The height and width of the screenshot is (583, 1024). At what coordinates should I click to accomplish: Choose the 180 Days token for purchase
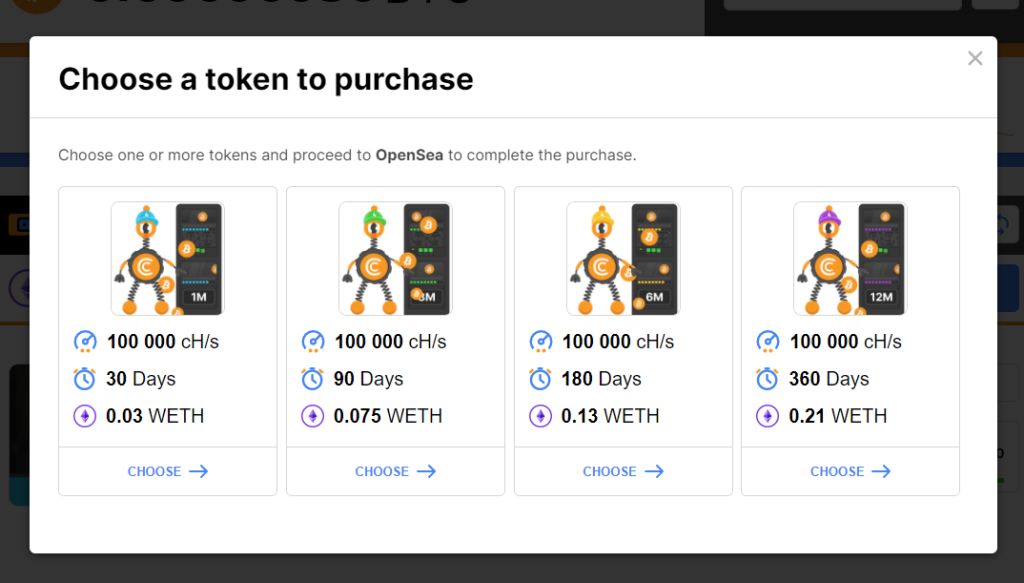pos(623,471)
